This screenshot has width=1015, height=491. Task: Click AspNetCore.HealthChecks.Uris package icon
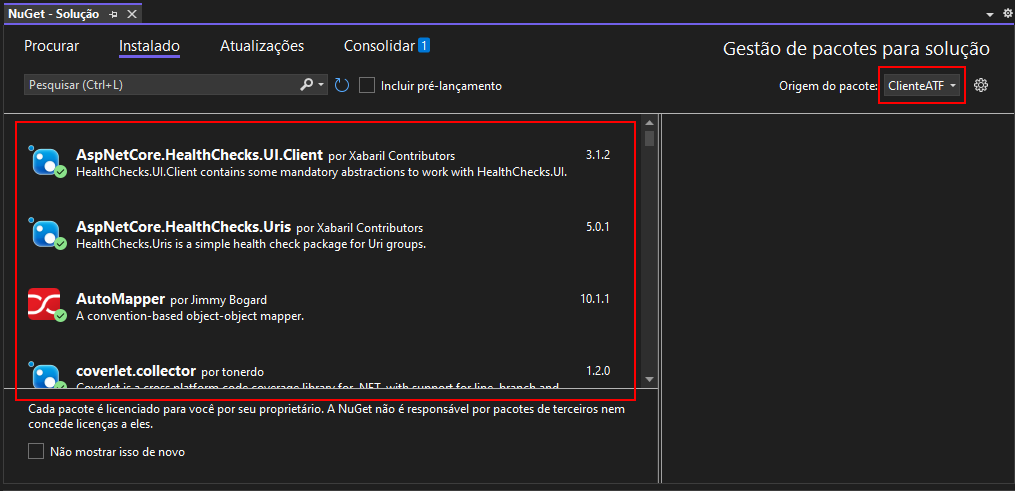point(47,234)
